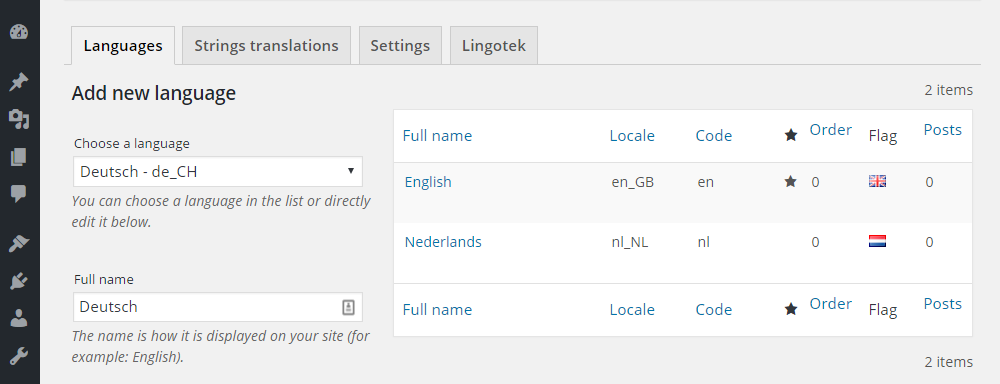Click the top '2 items' count
The width and height of the screenshot is (1000, 384).
point(948,90)
